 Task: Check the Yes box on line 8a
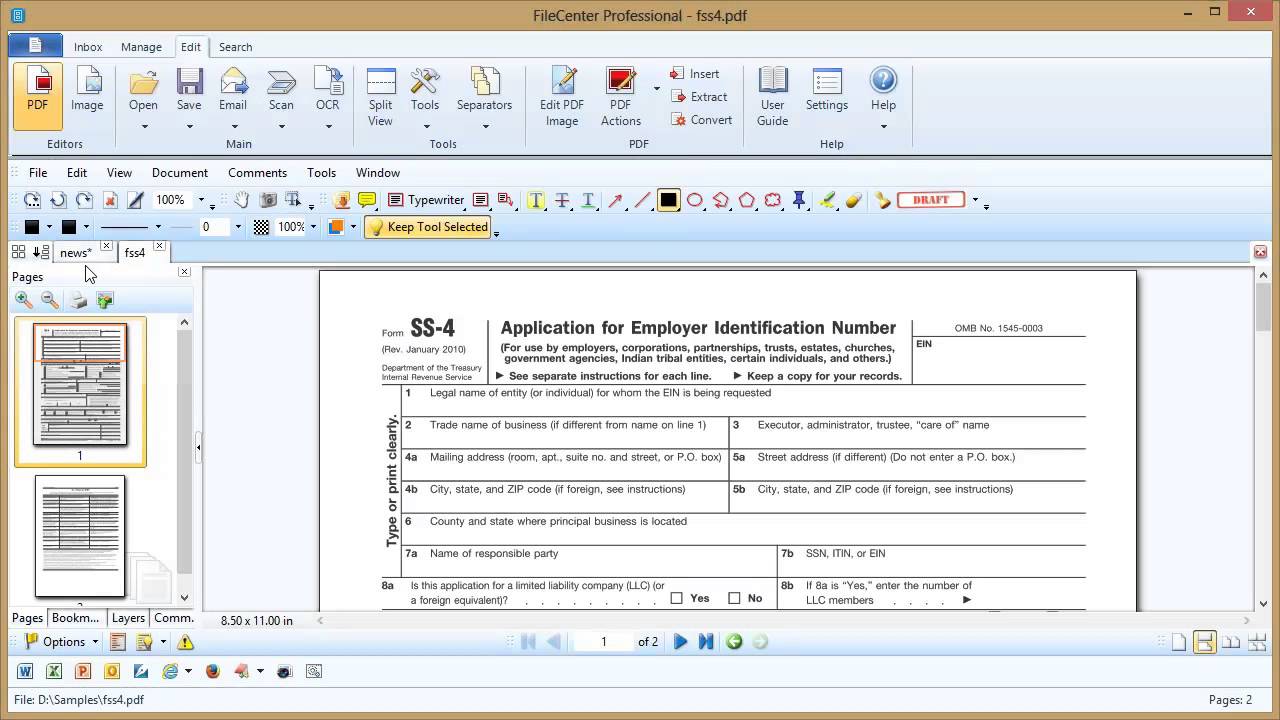coord(677,598)
